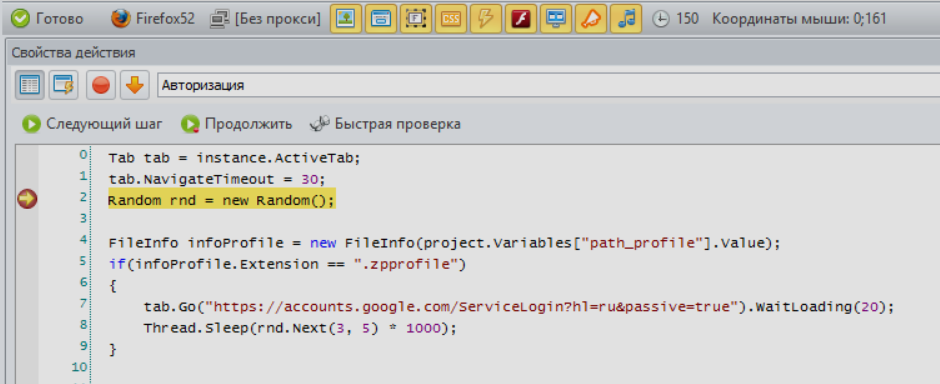Screen dimensions: 940x384
Task: Open the Без прокси proxy settings
Action: (265, 19)
